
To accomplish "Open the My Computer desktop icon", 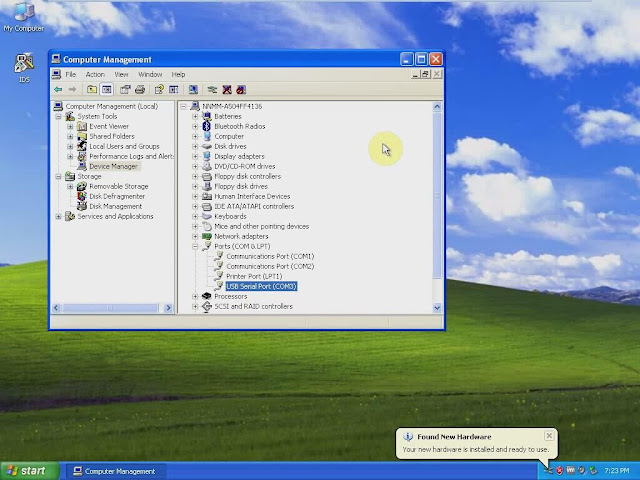I will 24,16.
